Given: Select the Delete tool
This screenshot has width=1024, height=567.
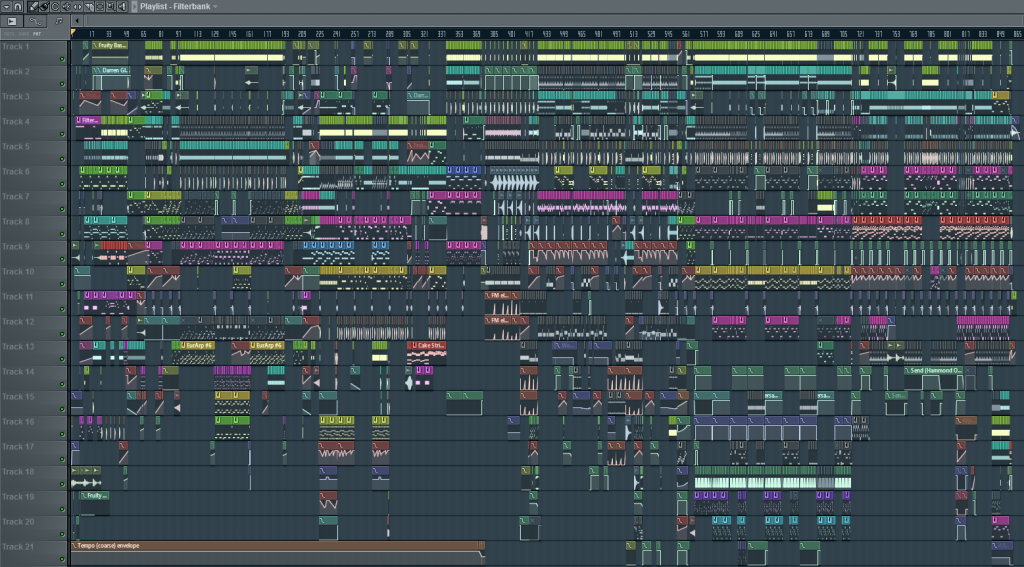Looking at the screenshot, I should tap(55, 7).
